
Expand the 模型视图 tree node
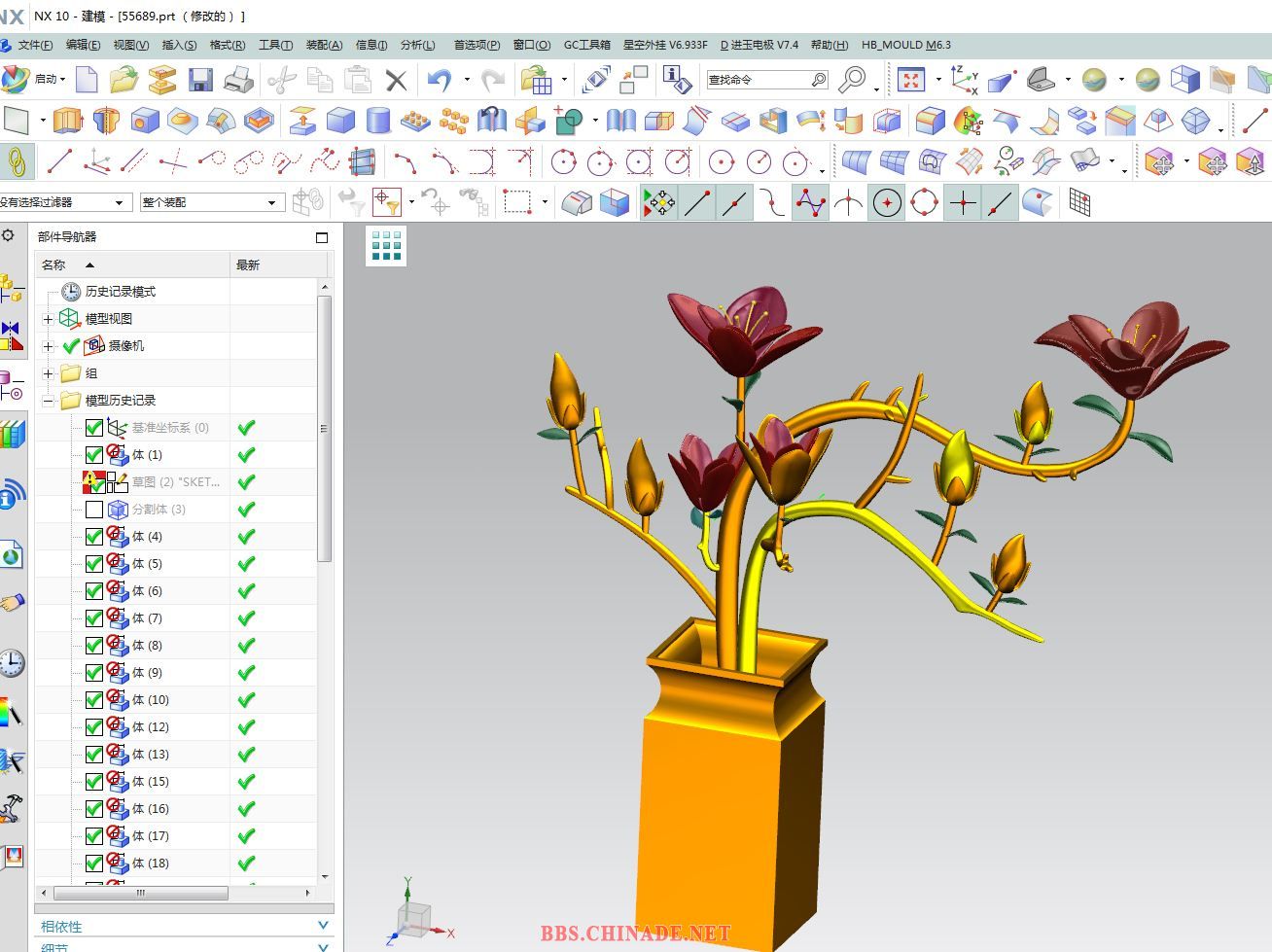coord(48,319)
